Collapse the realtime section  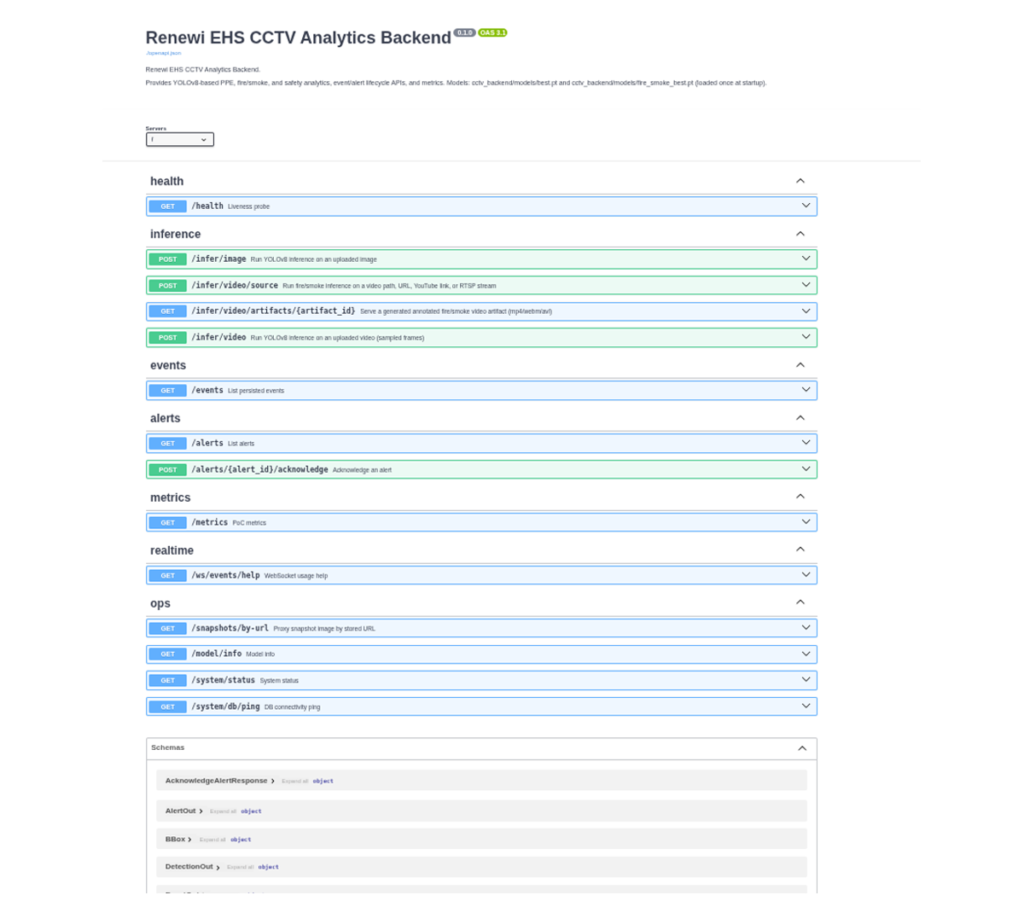click(800, 550)
